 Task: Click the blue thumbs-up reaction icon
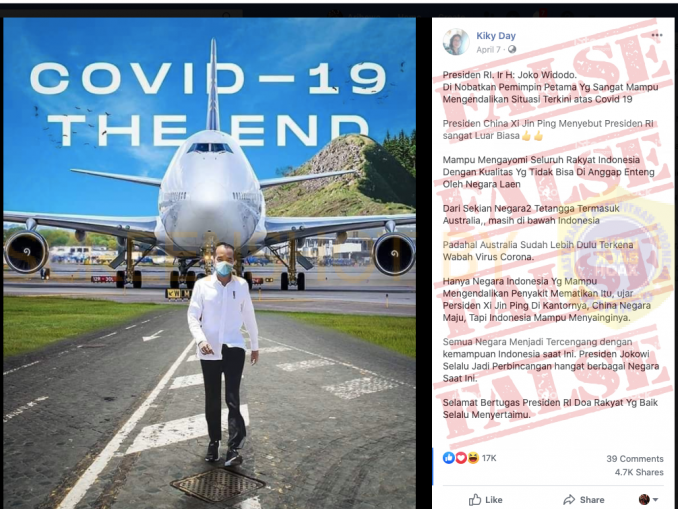[448, 458]
